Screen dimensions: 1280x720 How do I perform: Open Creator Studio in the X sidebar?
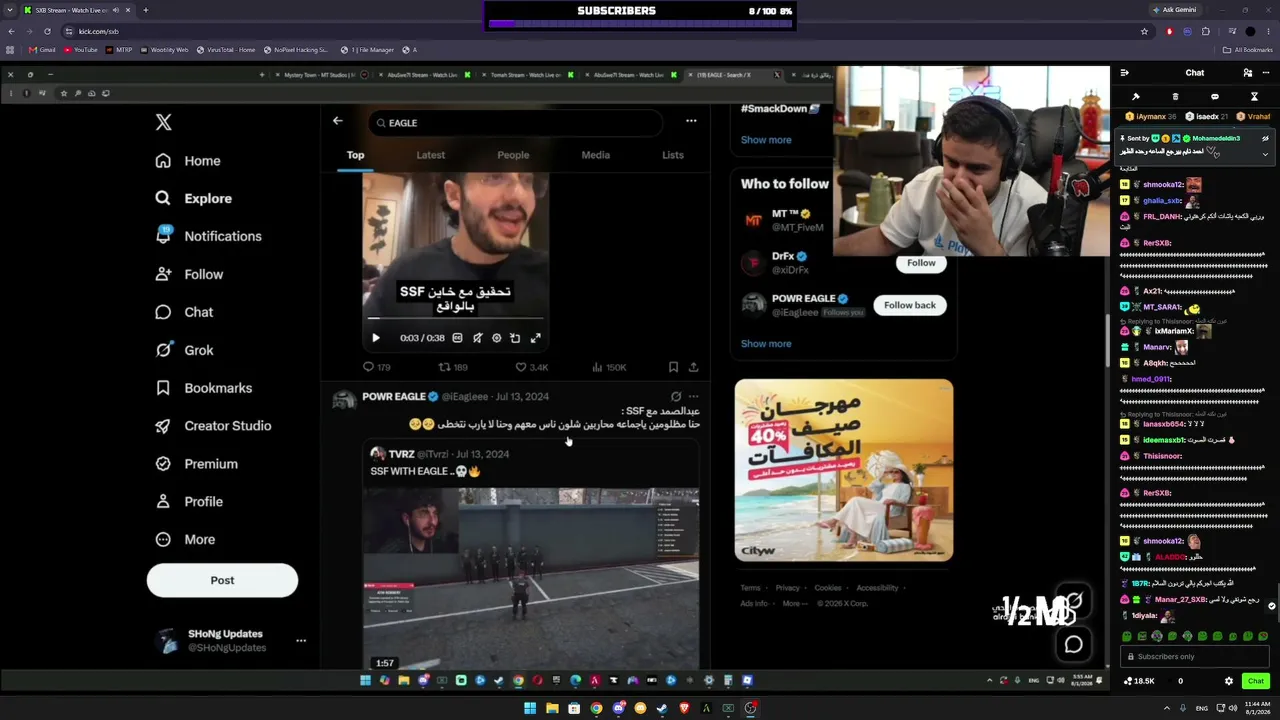[213, 426]
